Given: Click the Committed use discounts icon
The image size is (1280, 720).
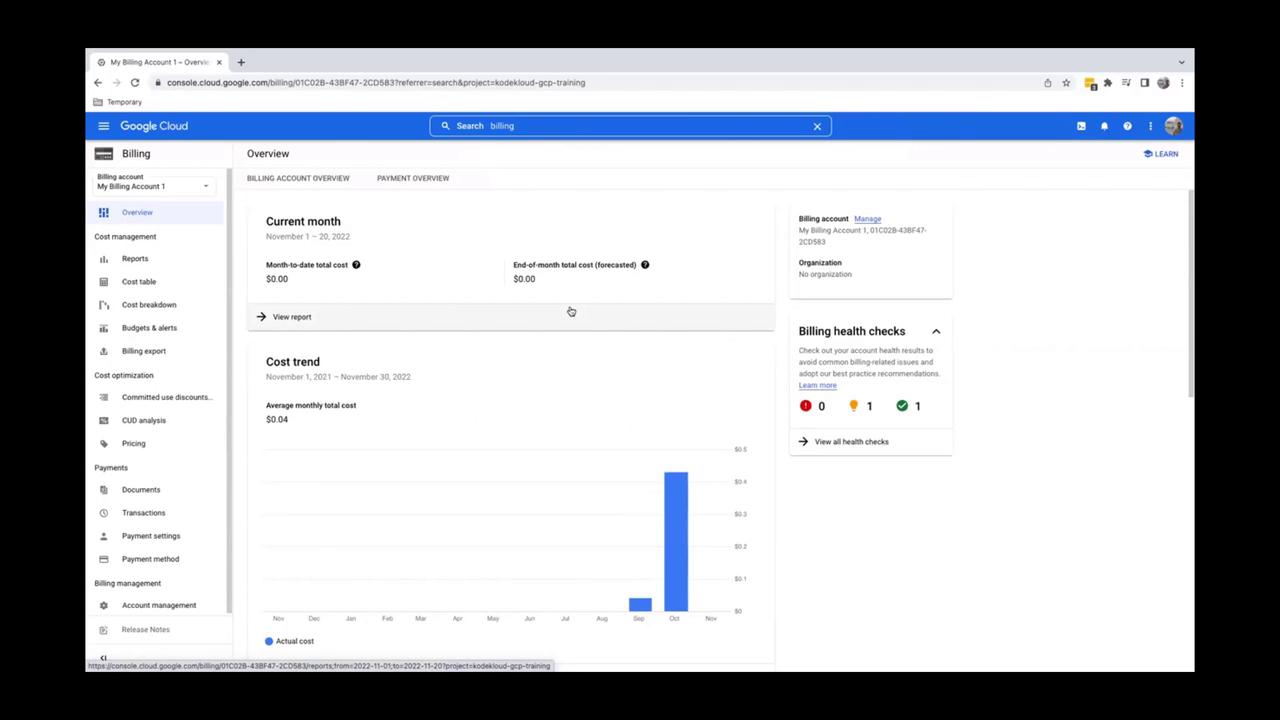Looking at the screenshot, I should (x=104, y=397).
